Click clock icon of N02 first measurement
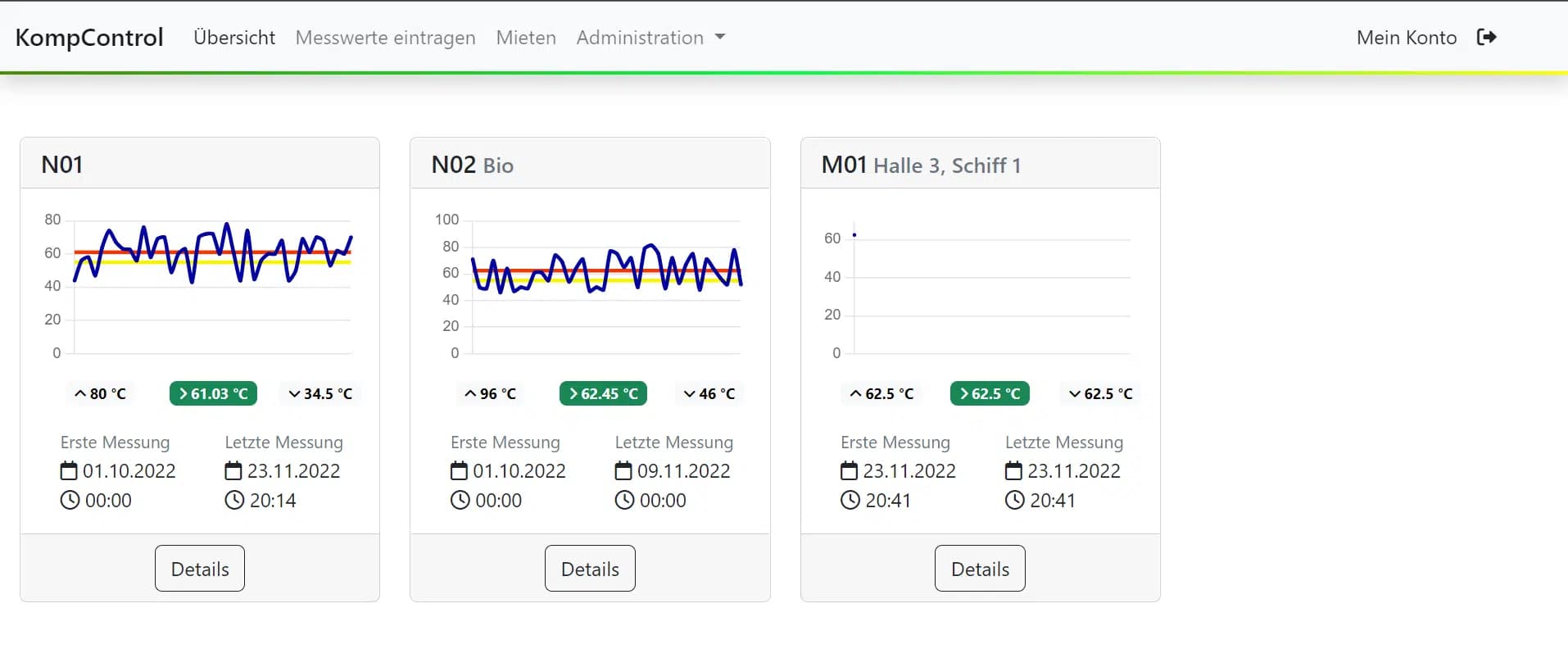 click(x=460, y=501)
